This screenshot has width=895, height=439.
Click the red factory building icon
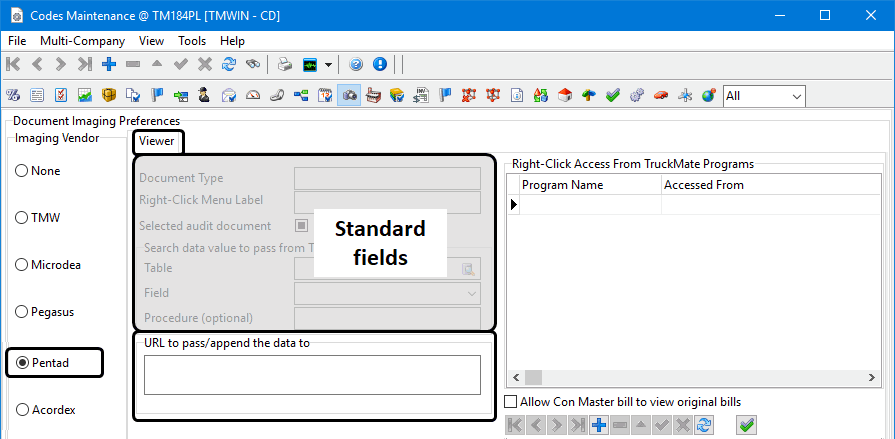373,96
